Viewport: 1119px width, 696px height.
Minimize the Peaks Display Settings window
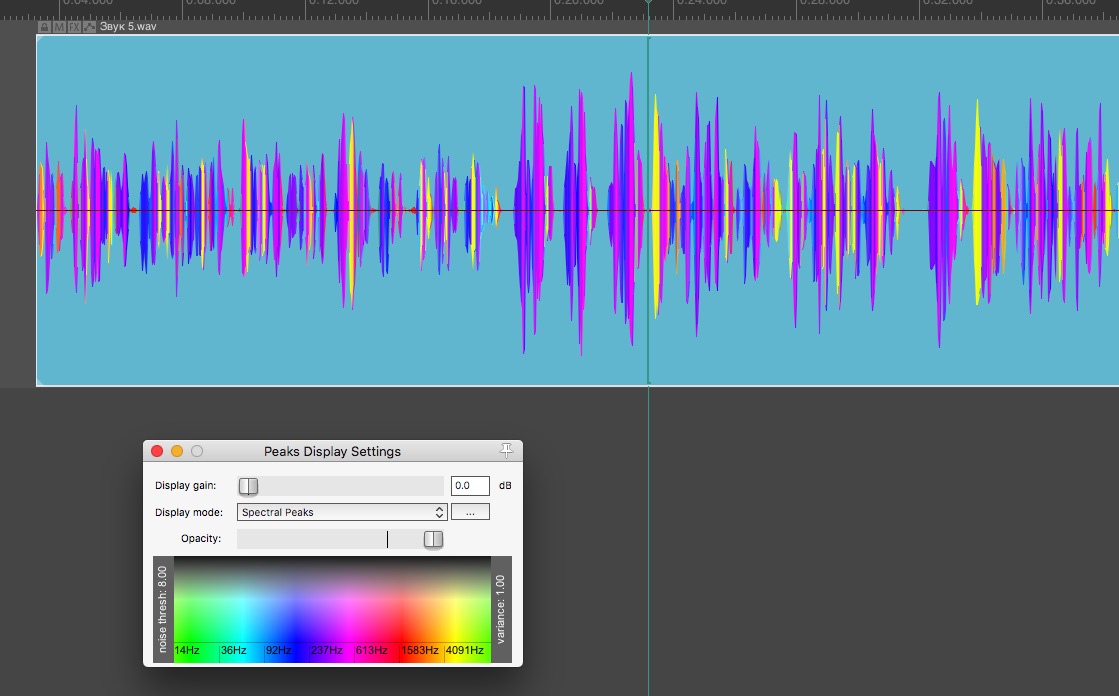(x=177, y=451)
